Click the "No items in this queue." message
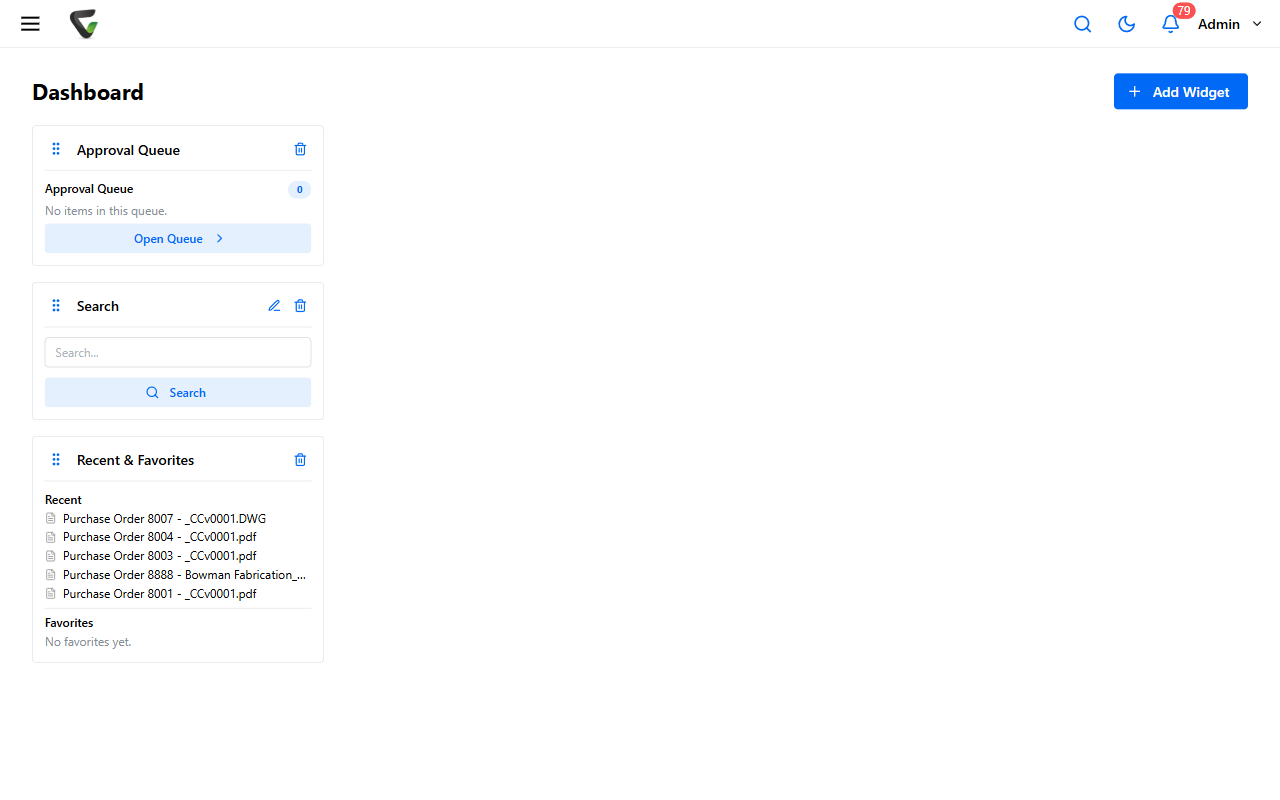 (106, 211)
